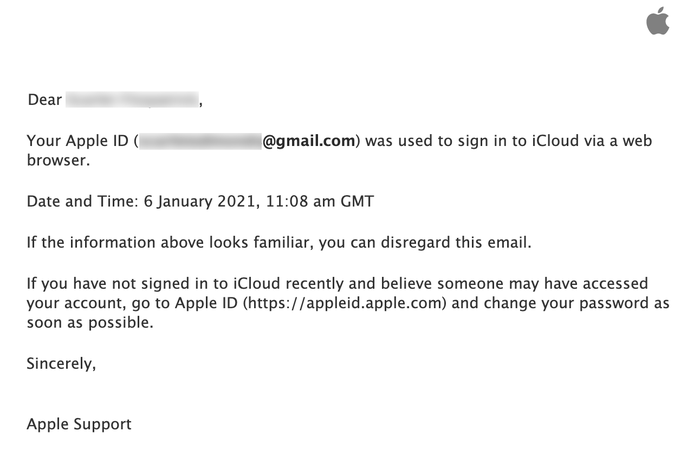The image size is (700, 465).
Task: Open the appleid.apple.com link
Action: click(345, 303)
